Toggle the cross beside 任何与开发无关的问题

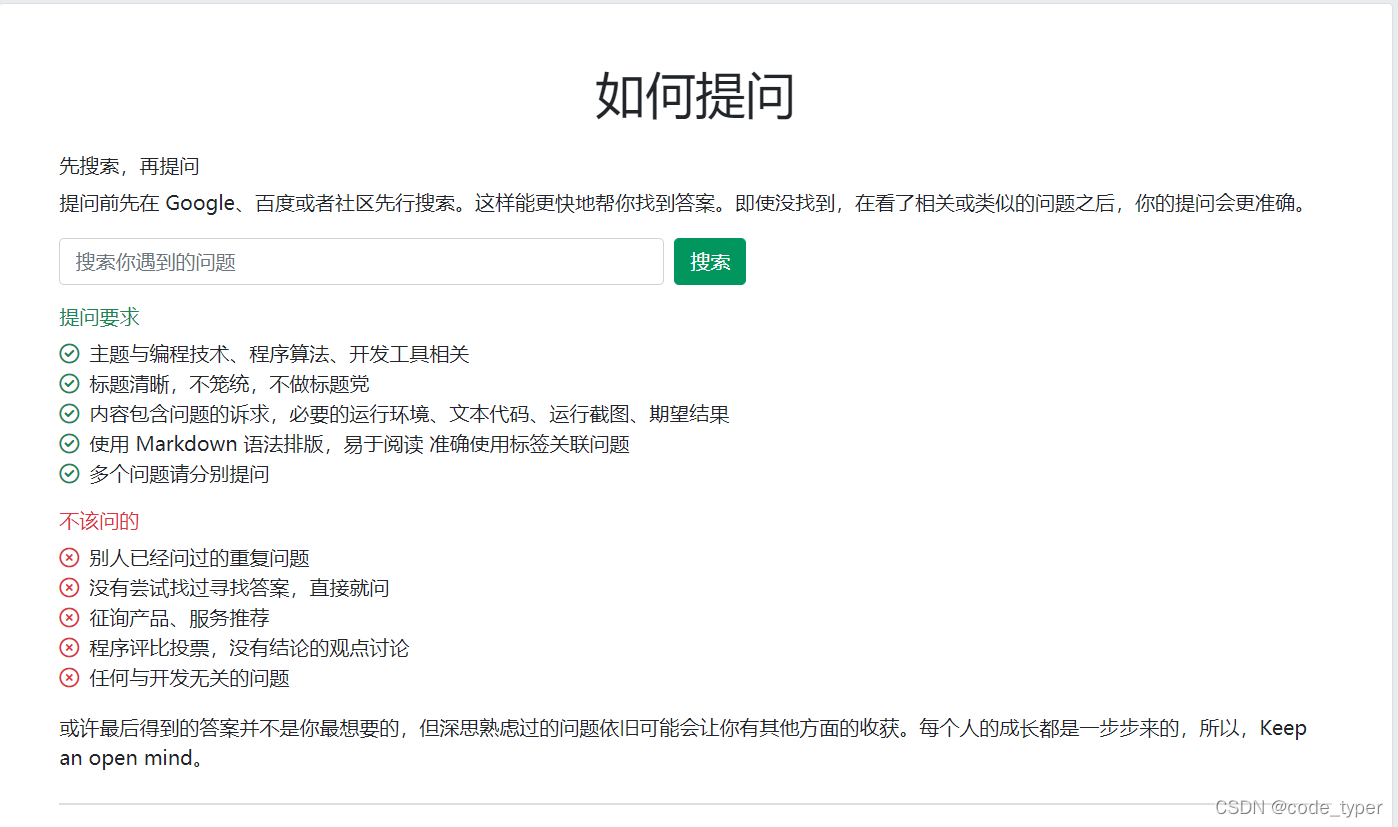coord(69,678)
